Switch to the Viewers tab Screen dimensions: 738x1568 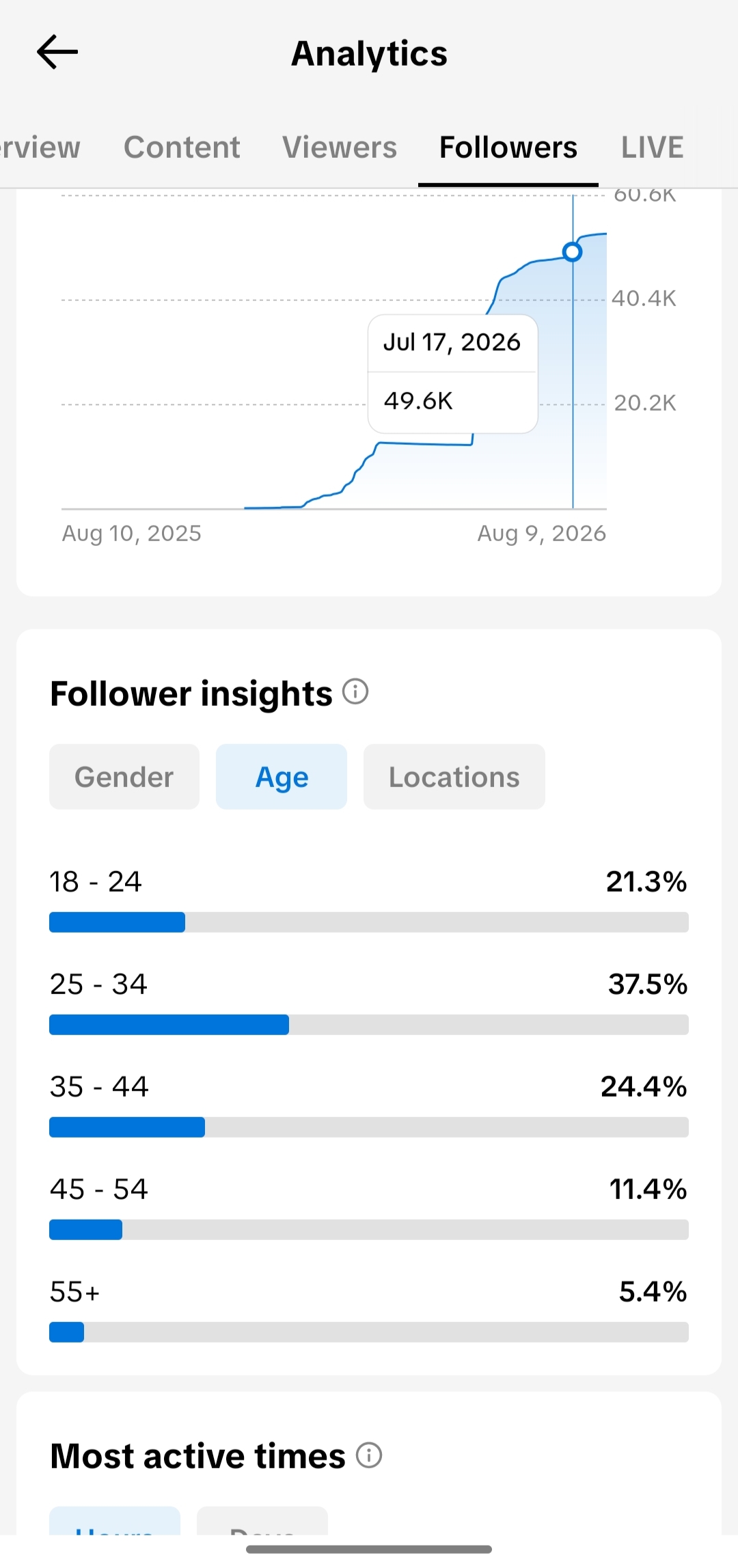(340, 147)
